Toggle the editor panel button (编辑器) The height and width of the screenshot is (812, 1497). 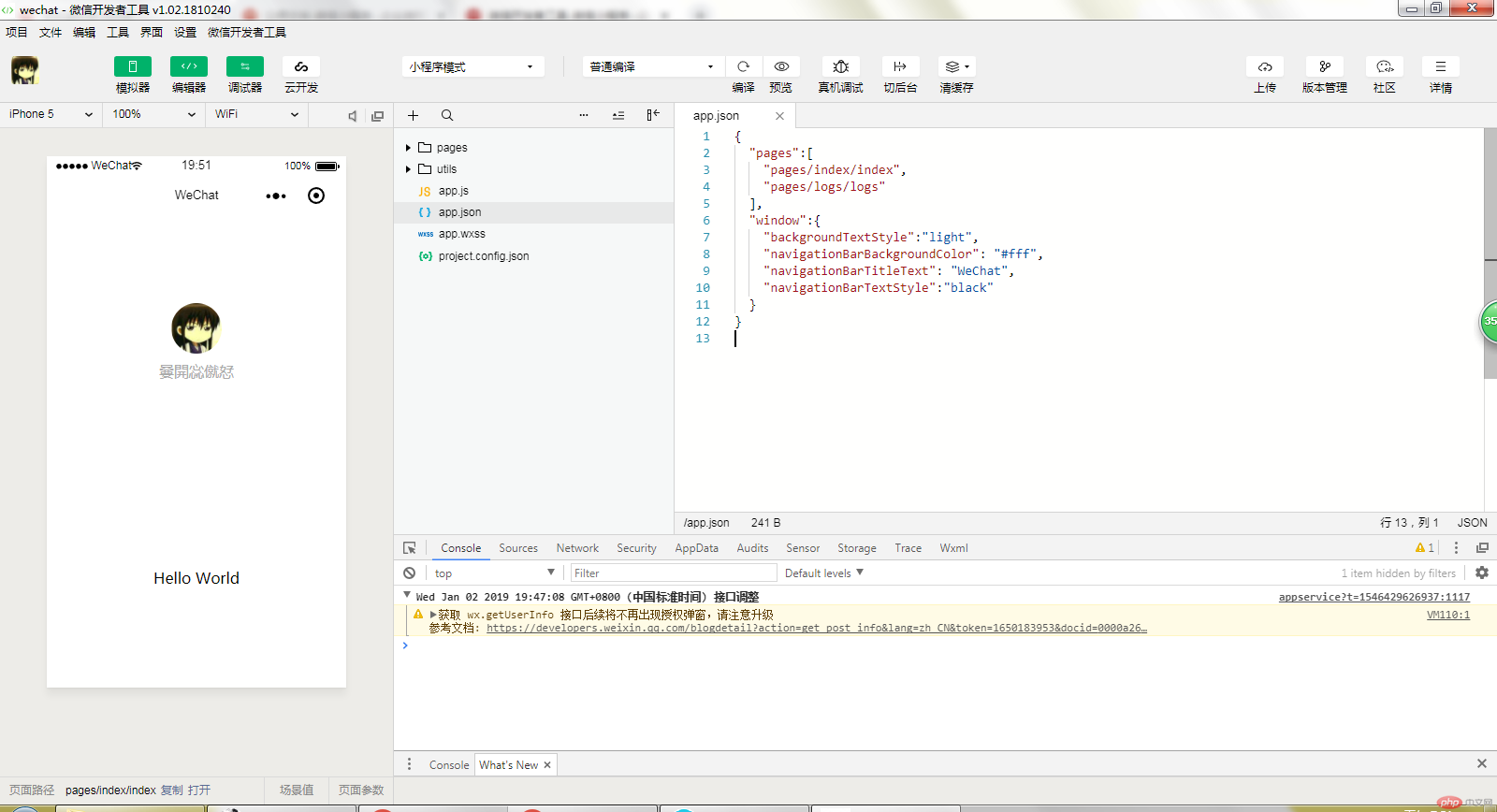(x=189, y=66)
